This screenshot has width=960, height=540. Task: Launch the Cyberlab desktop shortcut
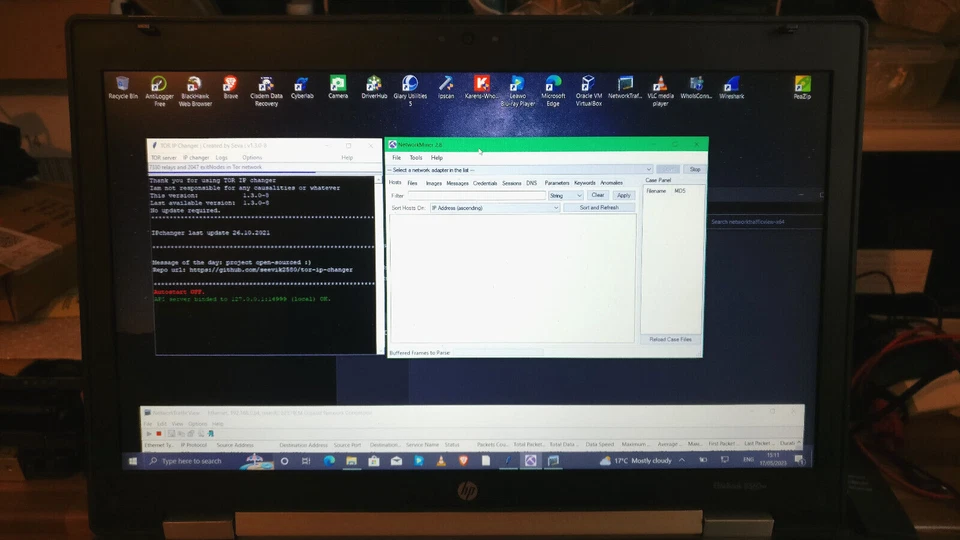(302, 88)
